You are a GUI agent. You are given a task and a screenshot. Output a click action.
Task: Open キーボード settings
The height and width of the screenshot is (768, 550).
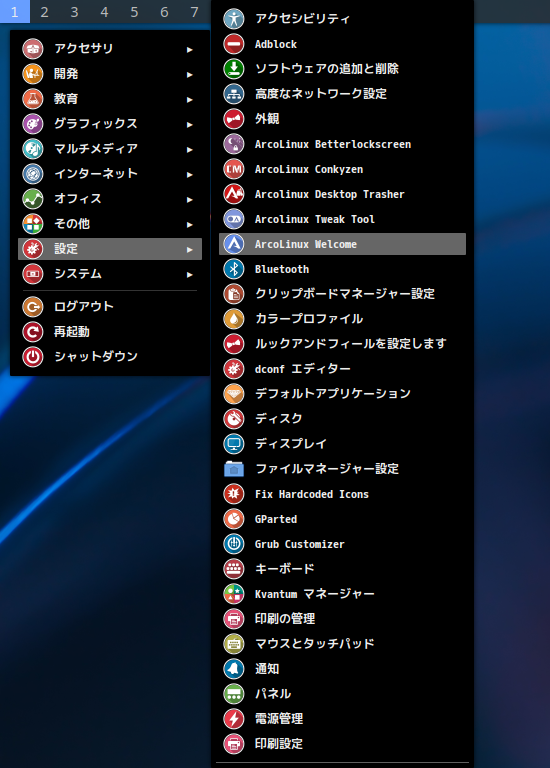342,569
